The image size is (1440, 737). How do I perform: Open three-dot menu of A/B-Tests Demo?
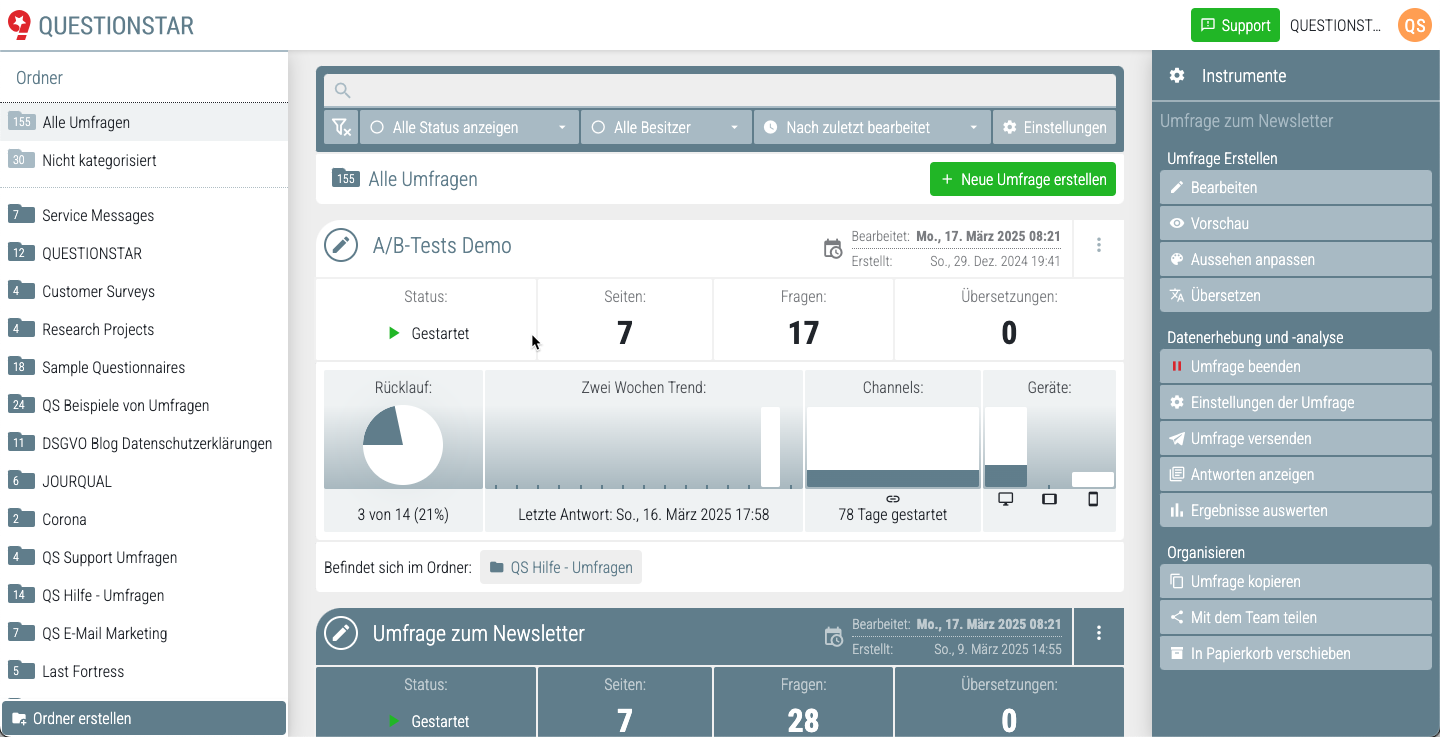point(1099,245)
